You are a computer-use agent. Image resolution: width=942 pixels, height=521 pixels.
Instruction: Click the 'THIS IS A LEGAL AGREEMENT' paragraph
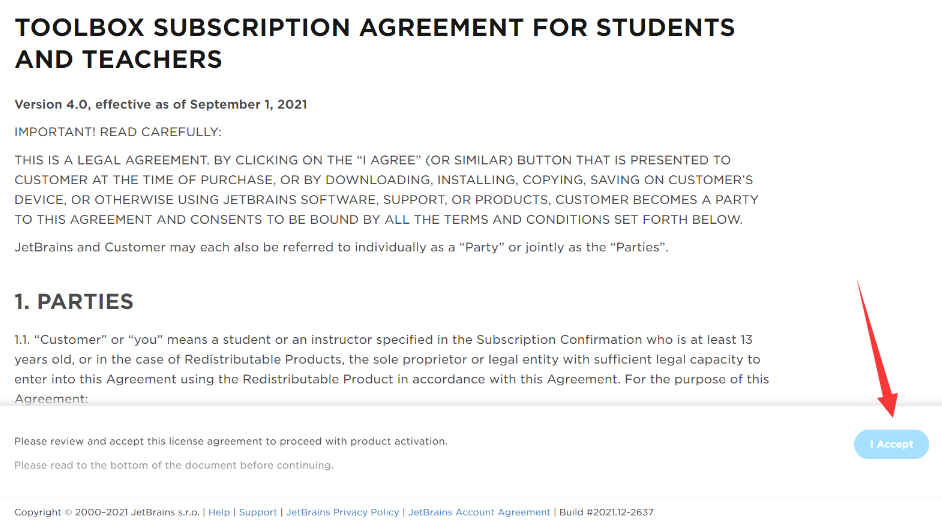pyautogui.click(x=385, y=190)
